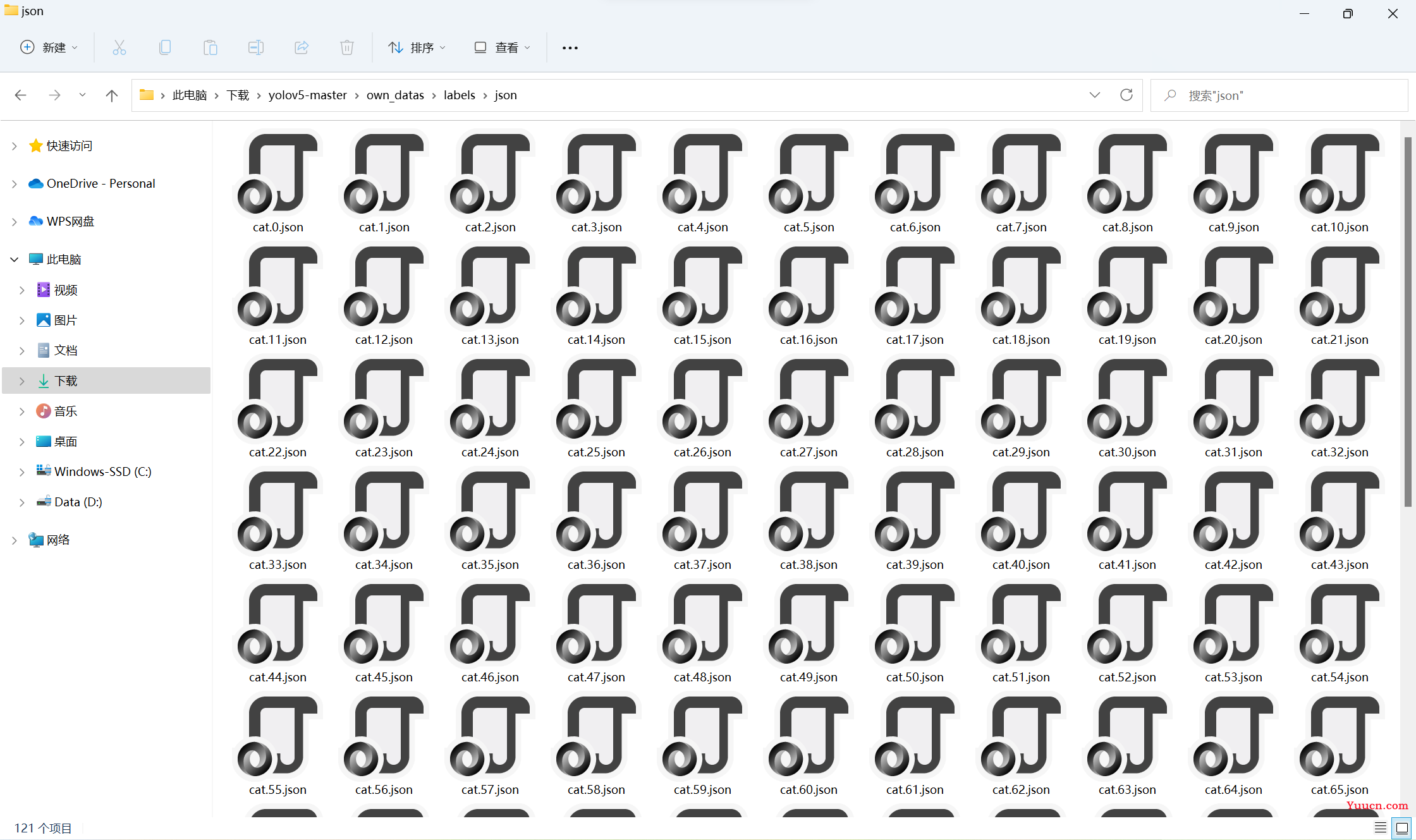The height and width of the screenshot is (840, 1416).
Task: Click json in the address breadcrumb
Action: [506, 95]
